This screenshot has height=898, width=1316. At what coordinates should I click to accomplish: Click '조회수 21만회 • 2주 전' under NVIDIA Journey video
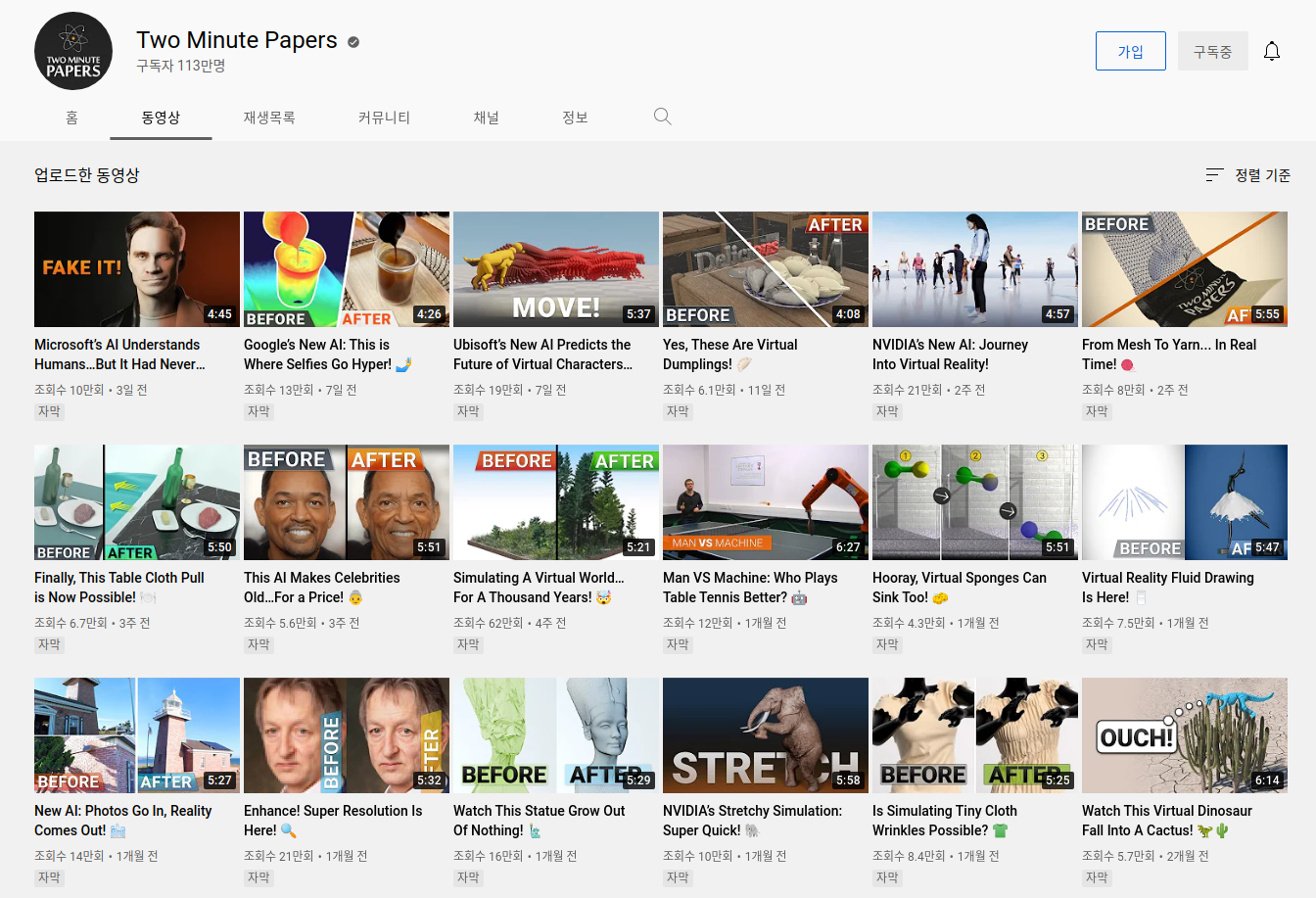coord(928,390)
